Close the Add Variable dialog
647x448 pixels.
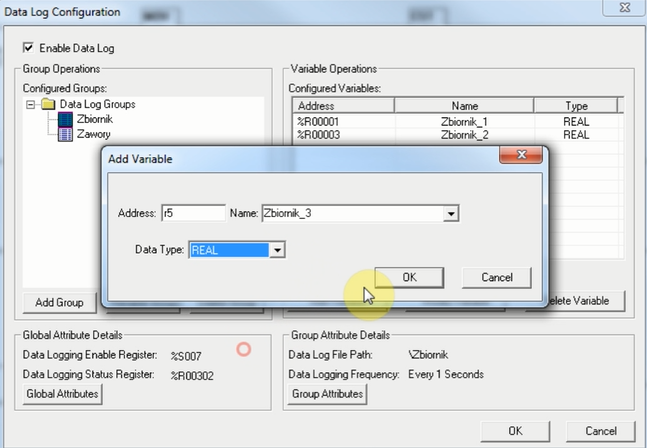tap(521, 155)
